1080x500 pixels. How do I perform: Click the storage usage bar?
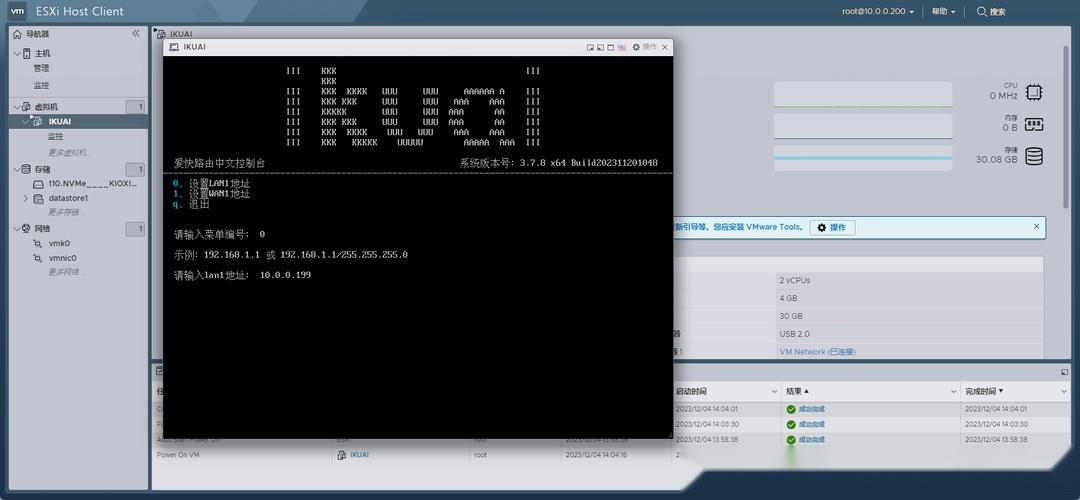tap(862, 158)
